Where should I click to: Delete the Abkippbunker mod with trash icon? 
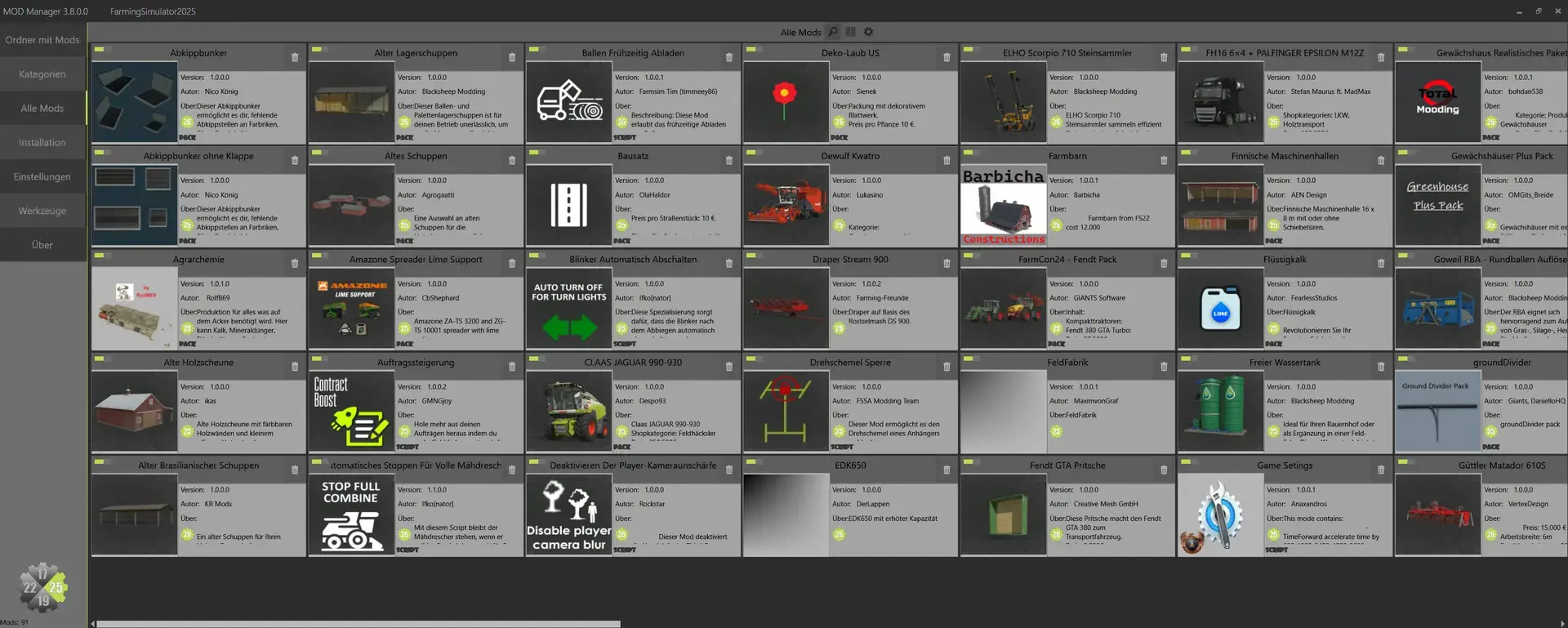click(295, 57)
